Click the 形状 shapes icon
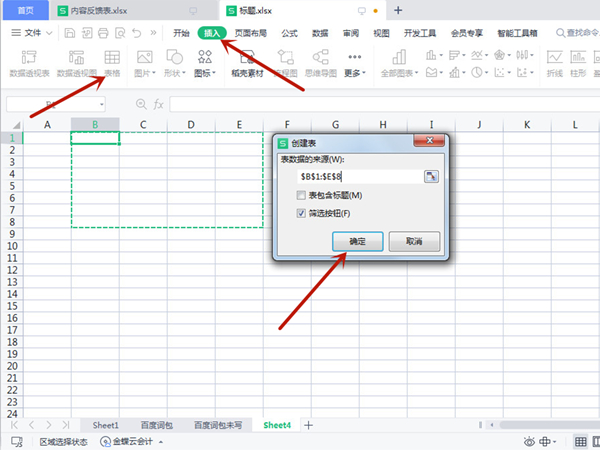Viewport: 600px width, 450px height. pos(177,63)
